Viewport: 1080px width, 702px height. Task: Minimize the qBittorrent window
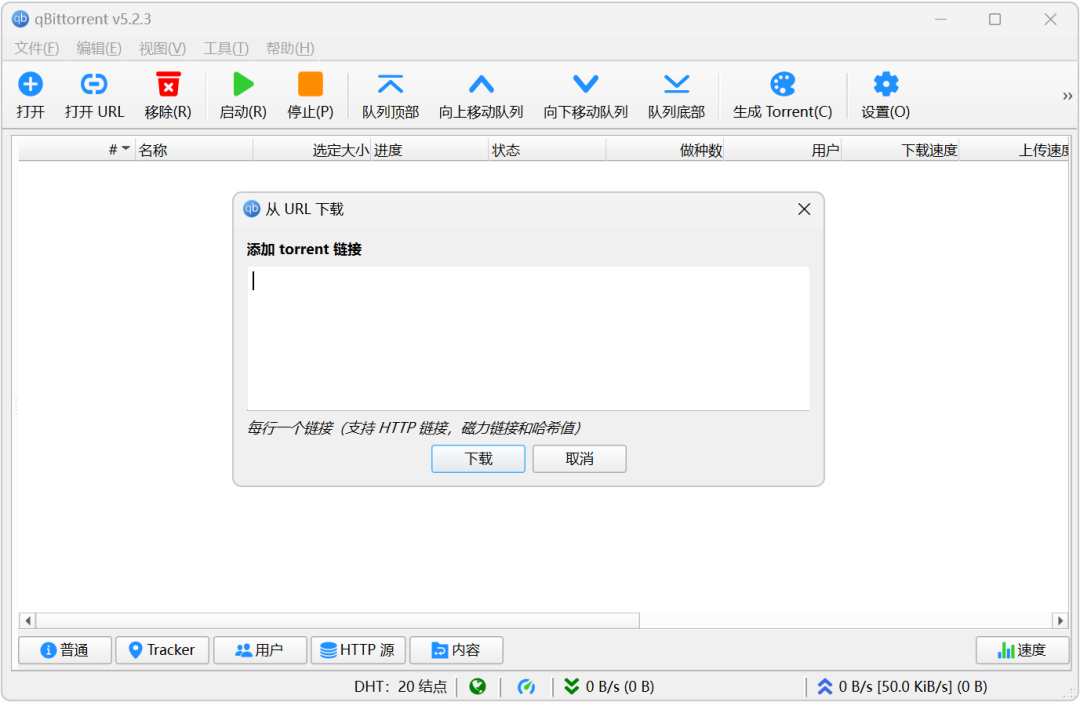pyautogui.click(x=940, y=19)
